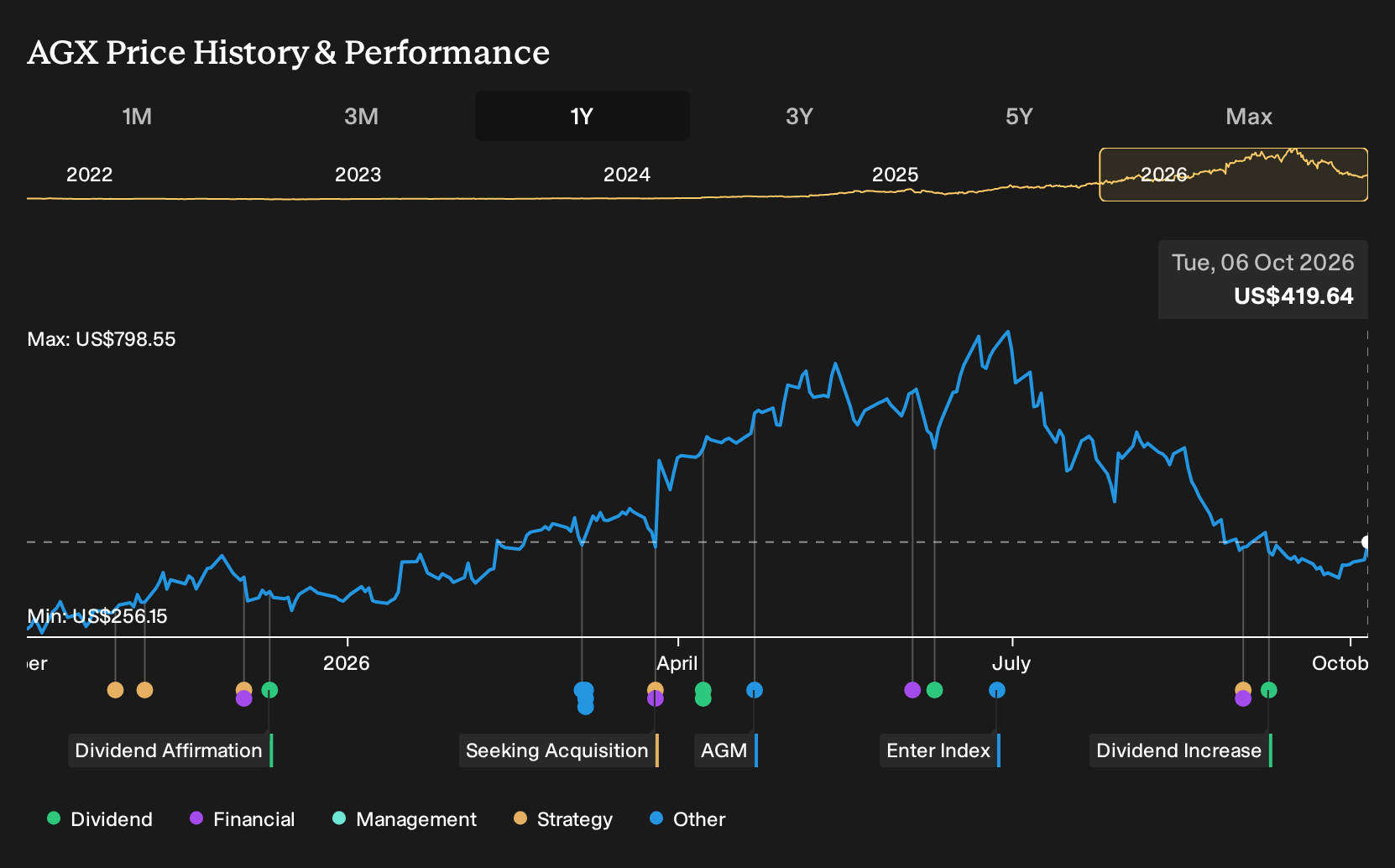Toggle the Financial legend filter

[243, 819]
